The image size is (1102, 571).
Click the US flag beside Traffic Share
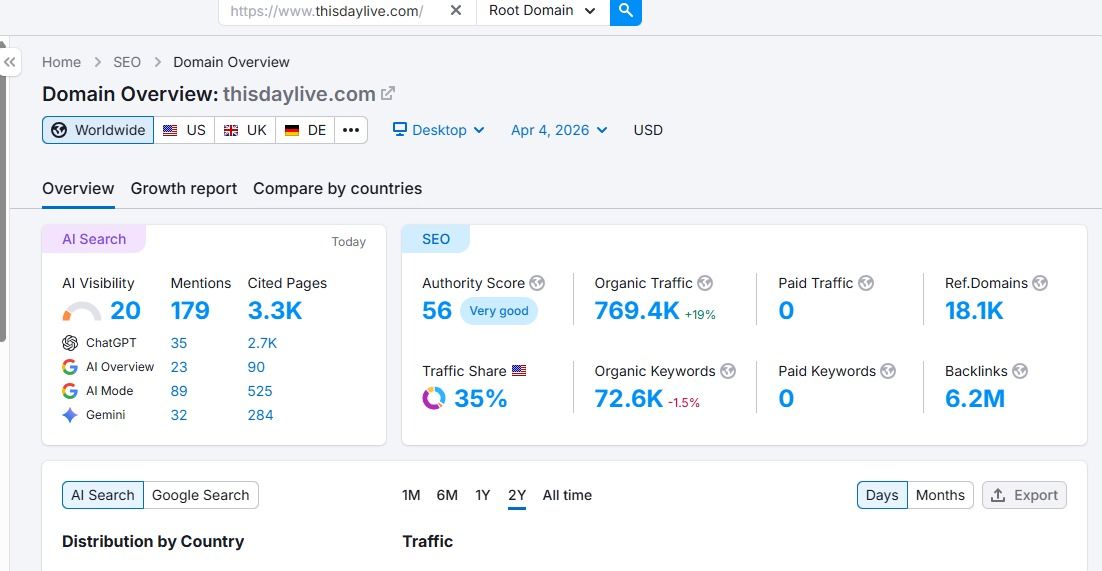point(519,371)
